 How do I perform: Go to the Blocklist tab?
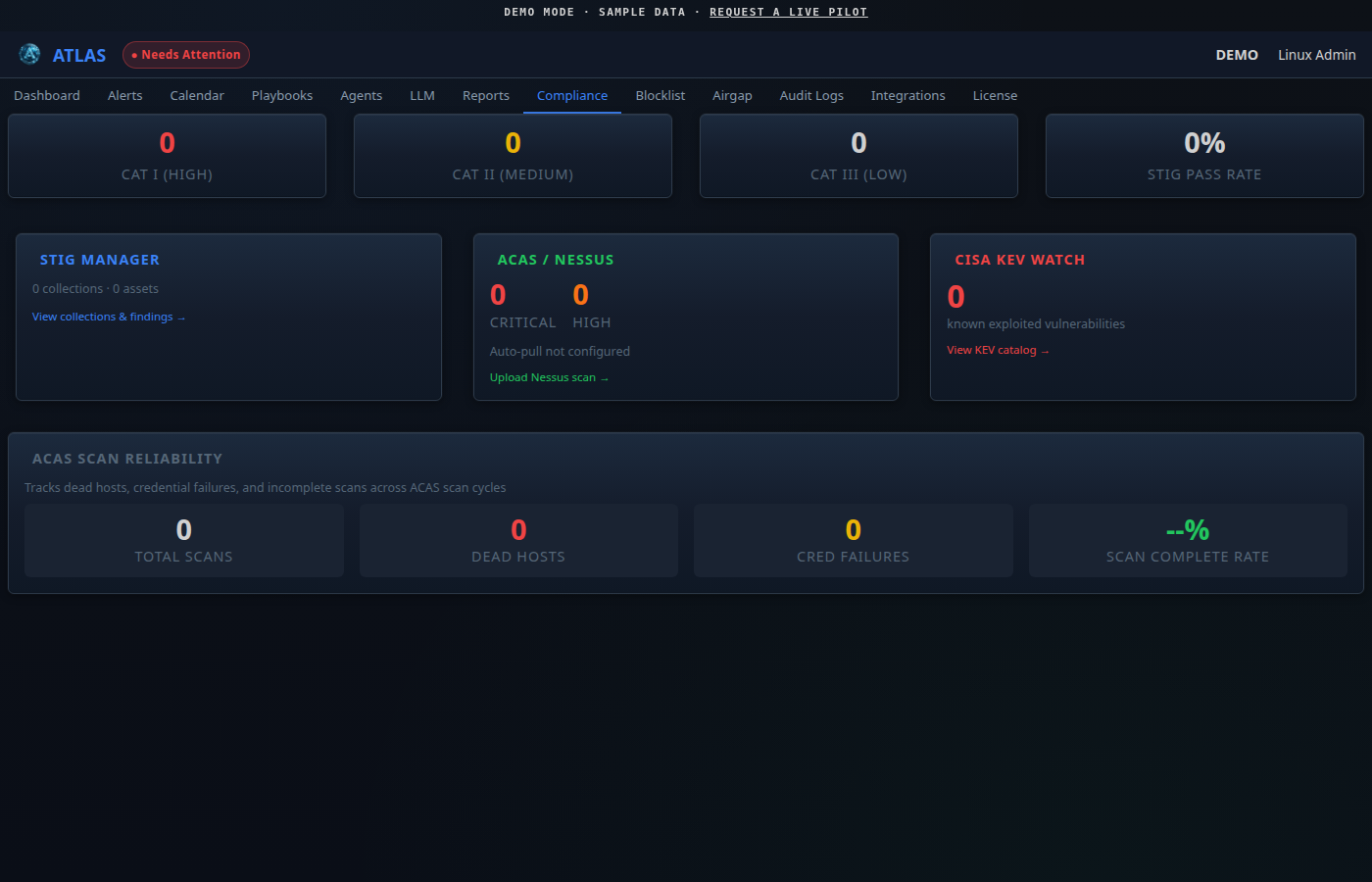click(x=661, y=95)
